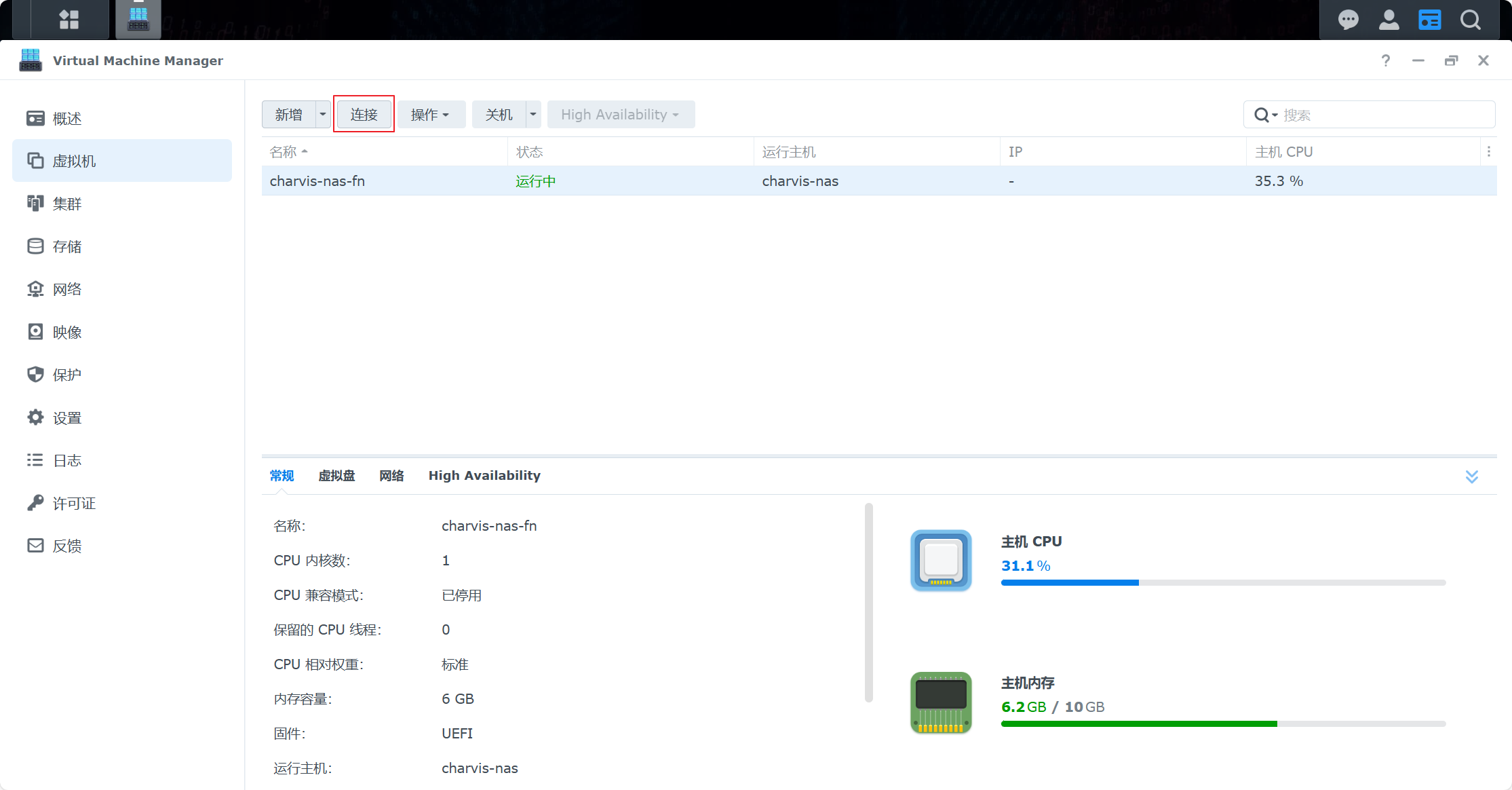1512x790 pixels.
Task: Go to the 概述 overview section
Action: pyautogui.click(x=67, y=119)
